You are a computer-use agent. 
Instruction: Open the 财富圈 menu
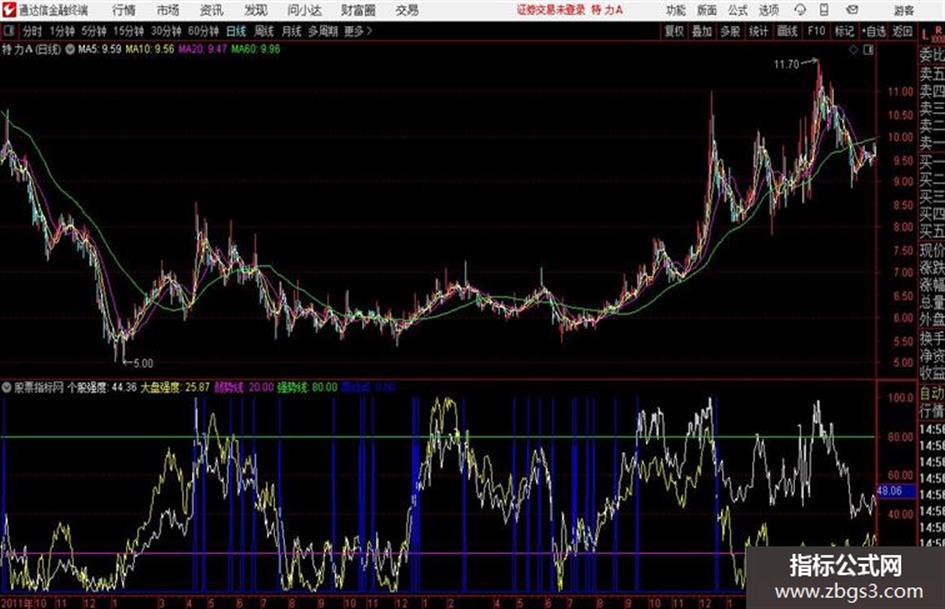pyautogui.click(x=358, y=10)
